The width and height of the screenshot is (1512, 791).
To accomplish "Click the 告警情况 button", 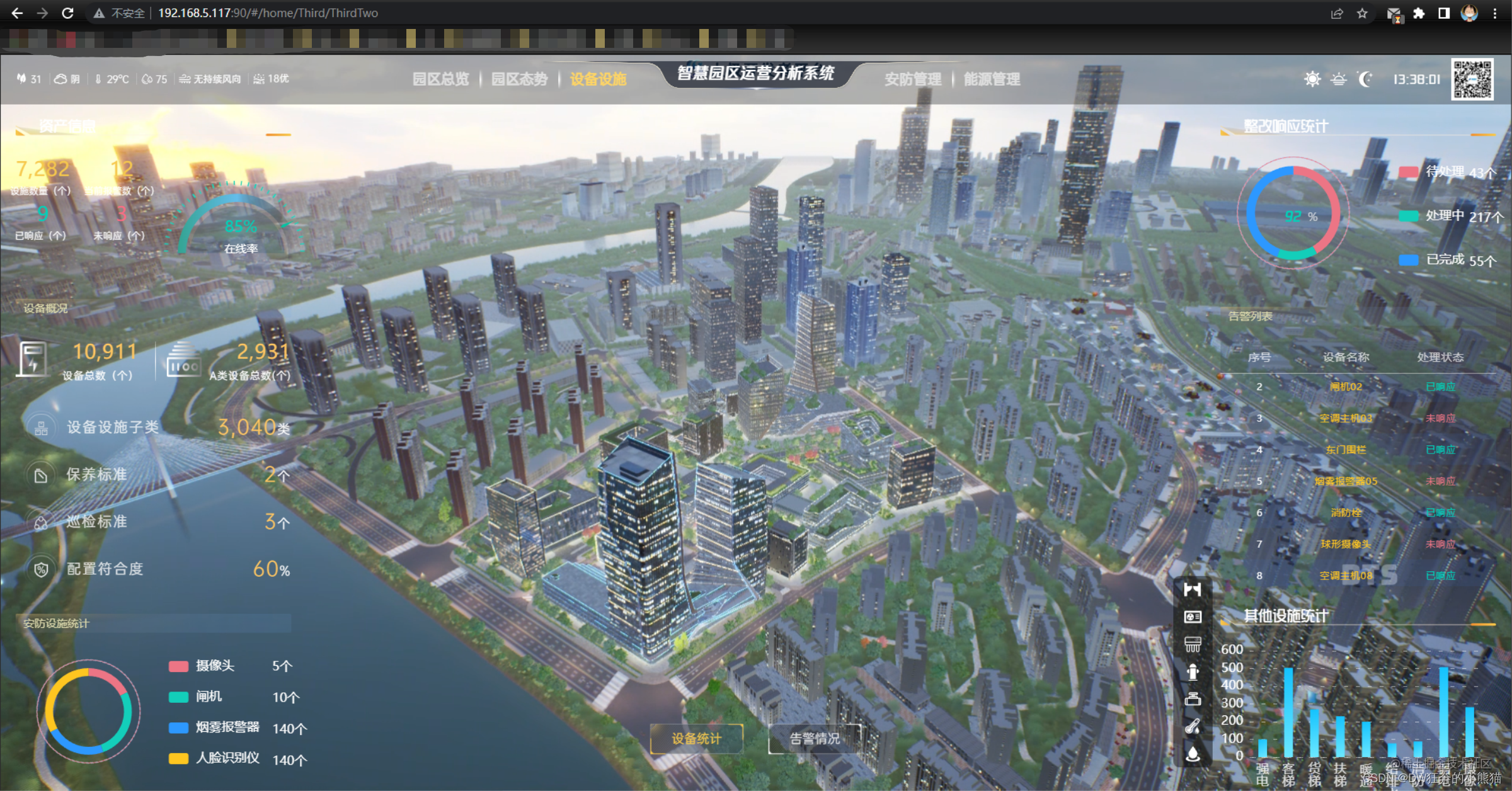I will 815,739.
